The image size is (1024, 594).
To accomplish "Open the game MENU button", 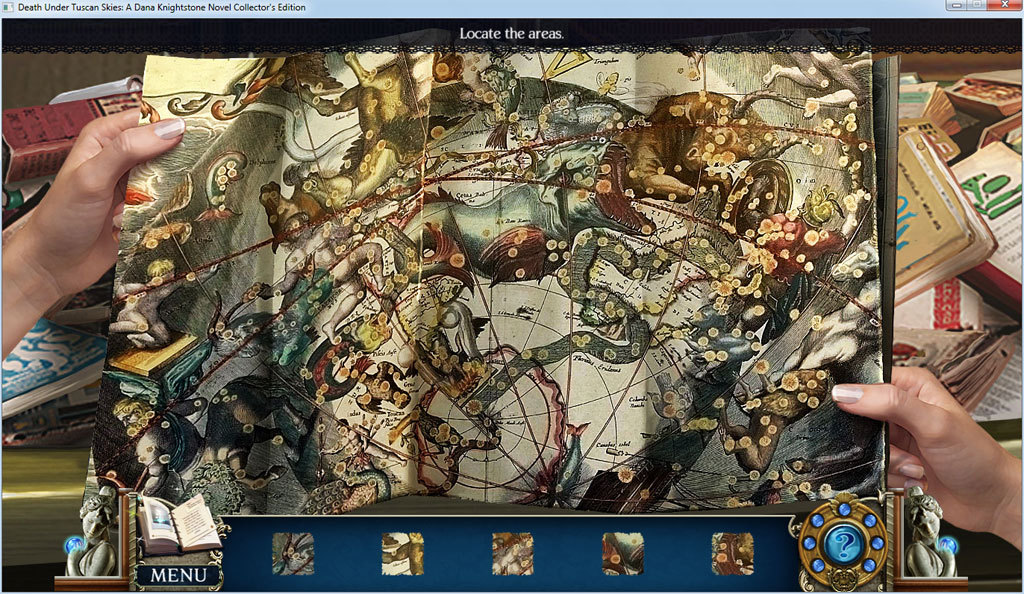I will coord(178,575).
